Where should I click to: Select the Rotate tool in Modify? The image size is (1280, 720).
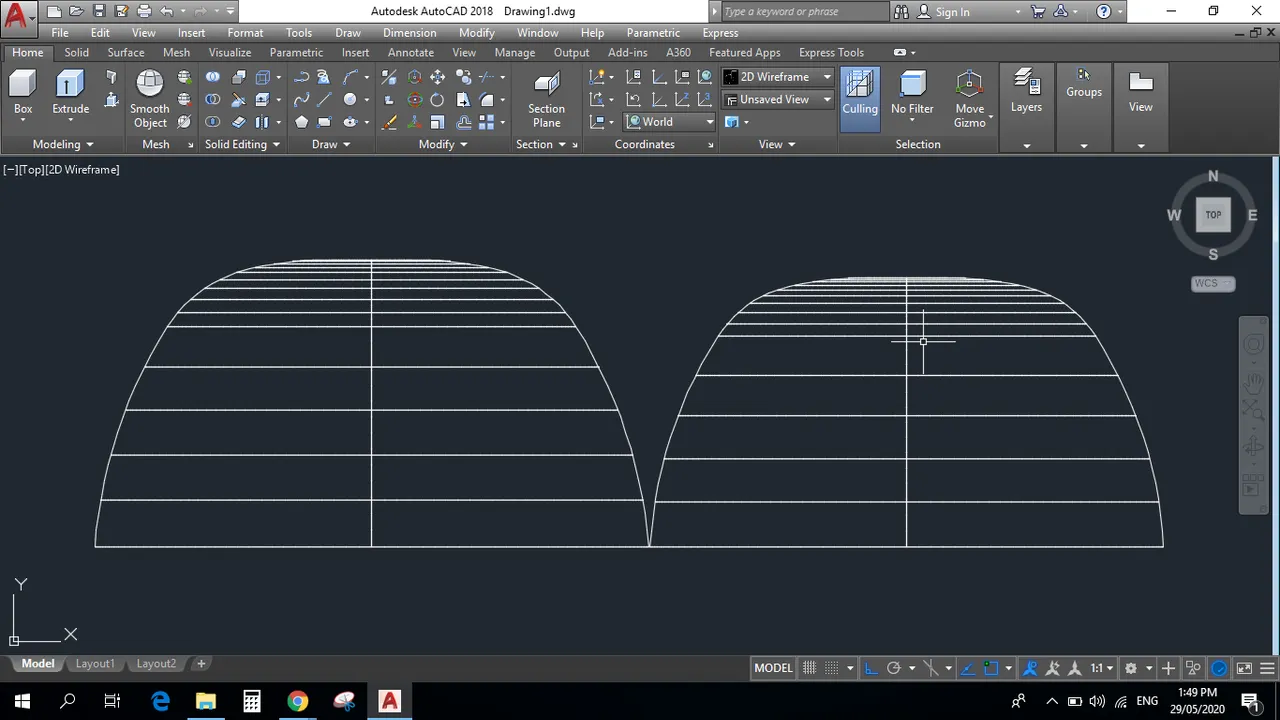click(437, 100)
